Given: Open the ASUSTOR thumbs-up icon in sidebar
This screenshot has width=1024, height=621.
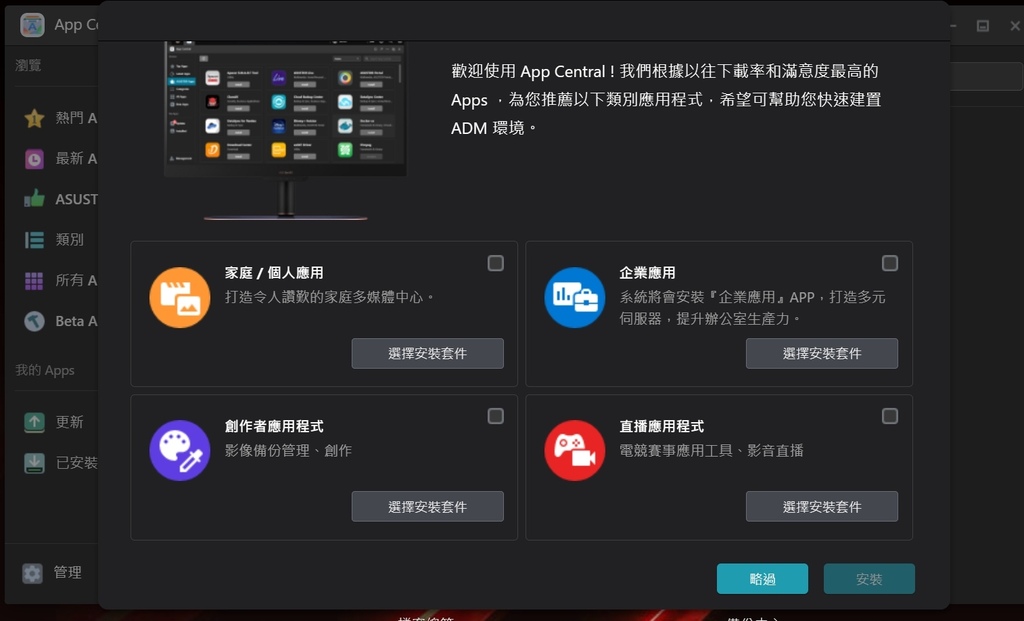Looking at the screenshot, I should 34,199.
